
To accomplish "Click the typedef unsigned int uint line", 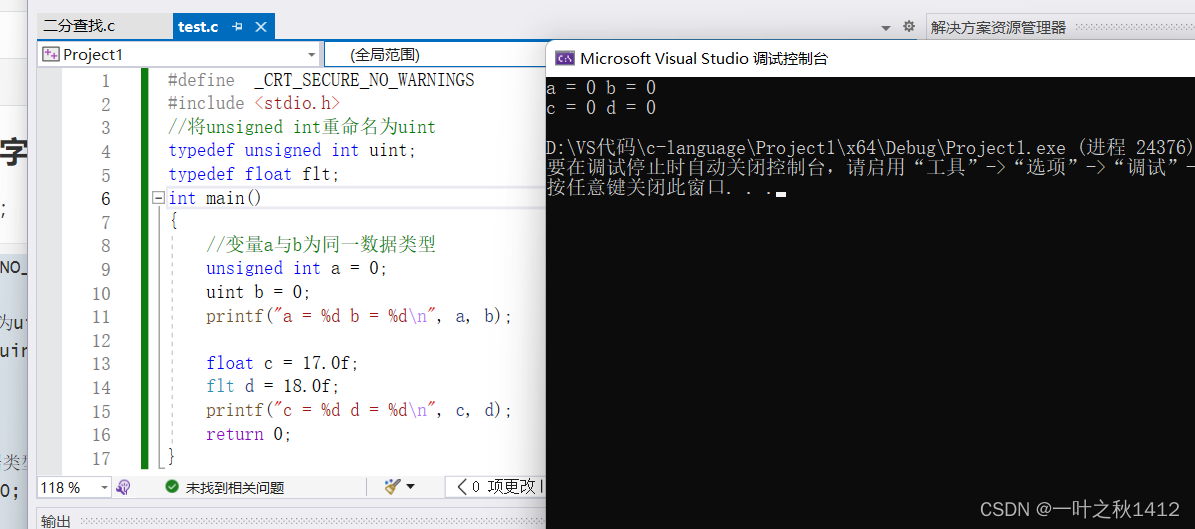I will coord(292,151).
